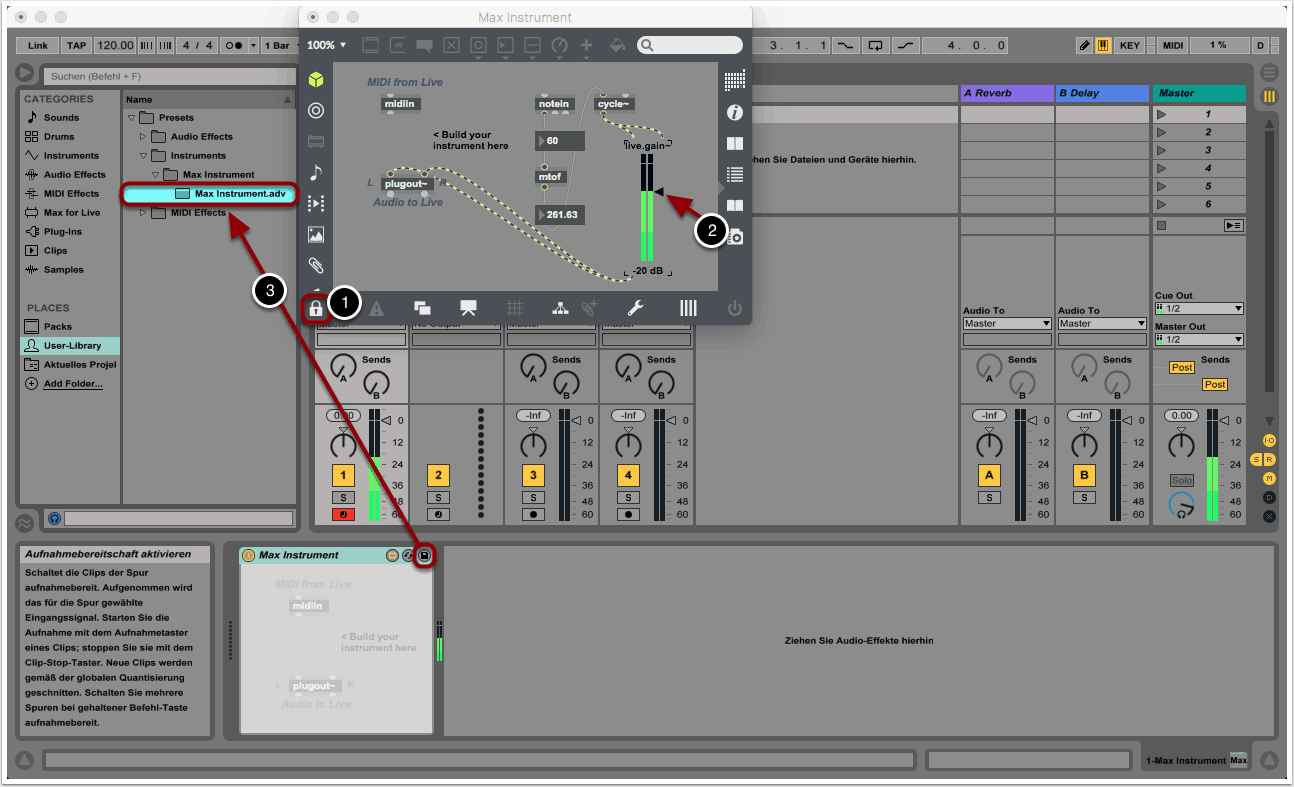The image size is (1294, 787).
Task: Open the Max zoom 100% dropdown
Action: pyautogui.click(x=326, y=45)
